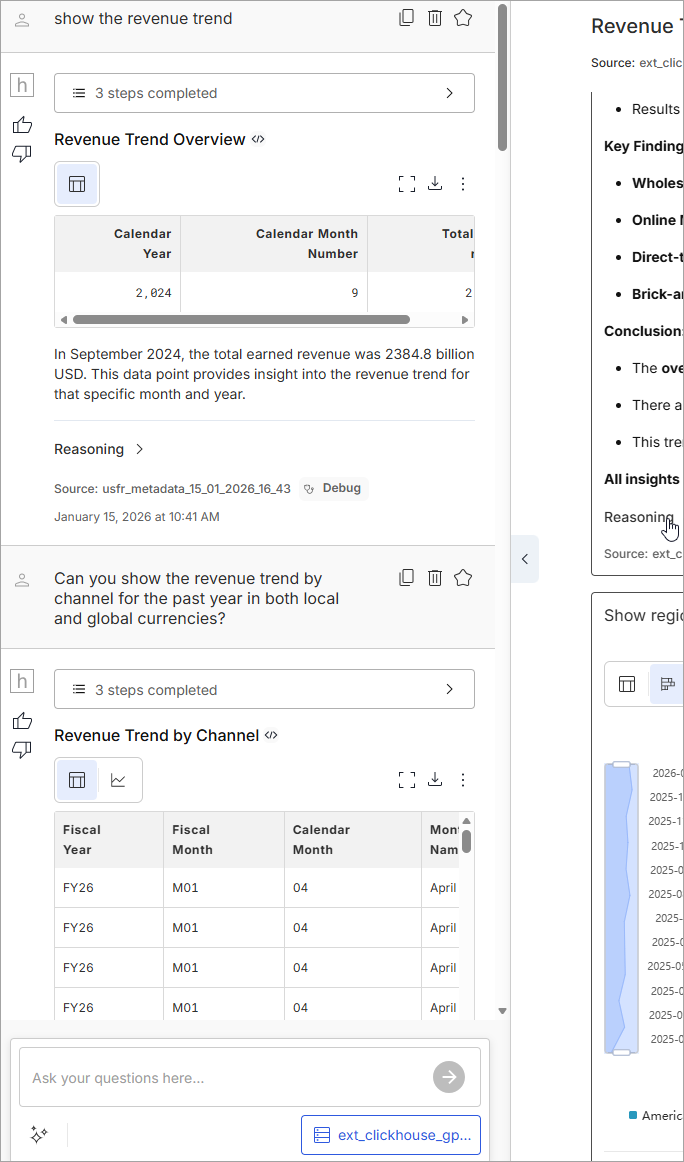Expand the first '3 steps completed' section

(x=264, y=93)
